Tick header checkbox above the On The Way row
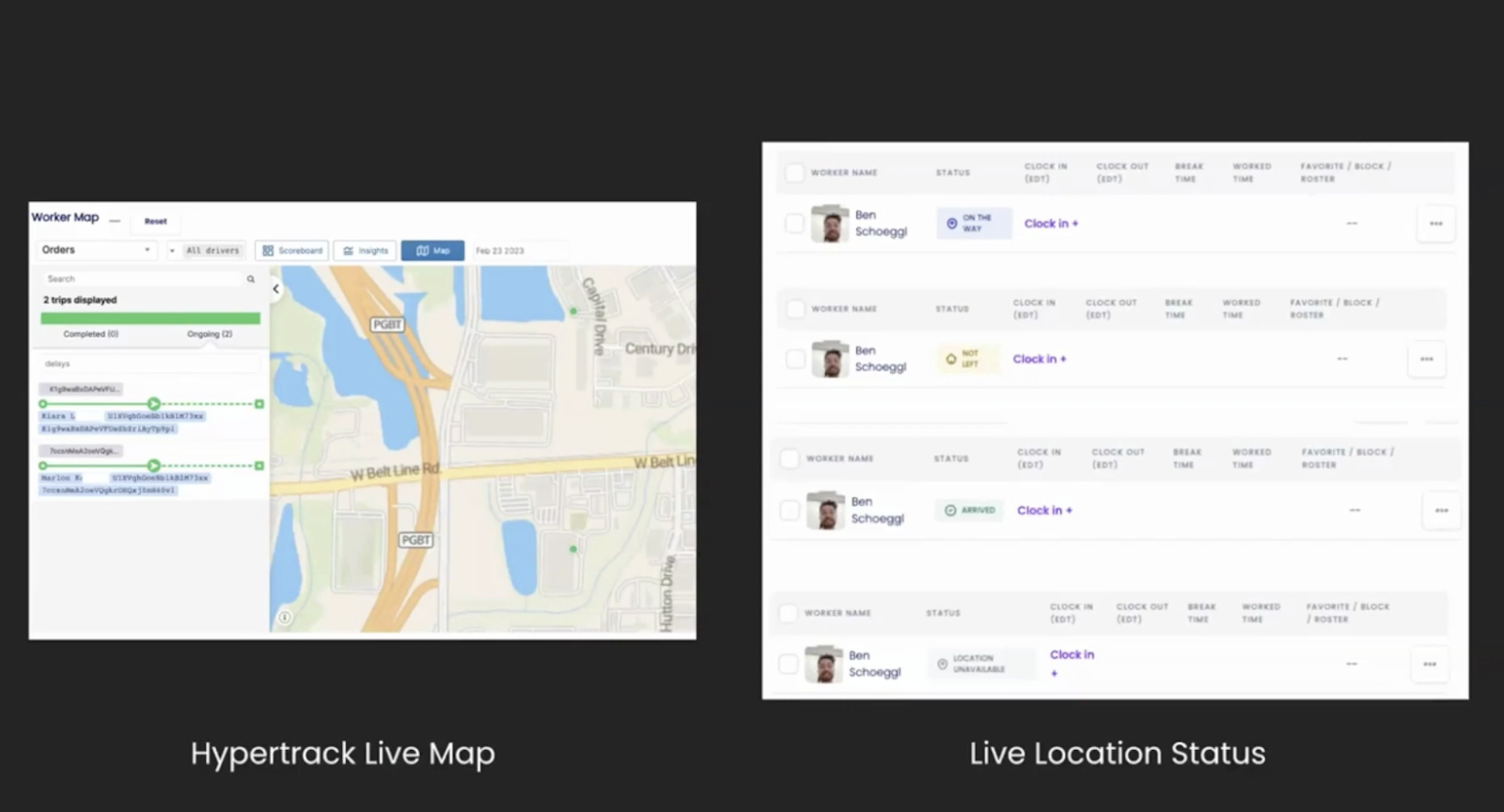Viewport: 1504px width, 812px height. [794, 172]
